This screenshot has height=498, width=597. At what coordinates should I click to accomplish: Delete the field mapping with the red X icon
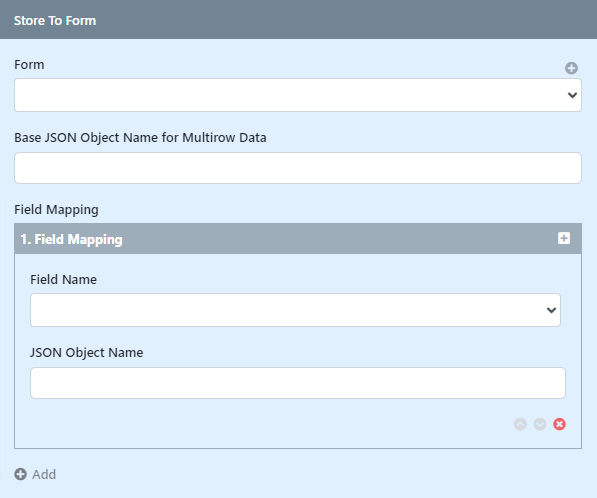559,424
